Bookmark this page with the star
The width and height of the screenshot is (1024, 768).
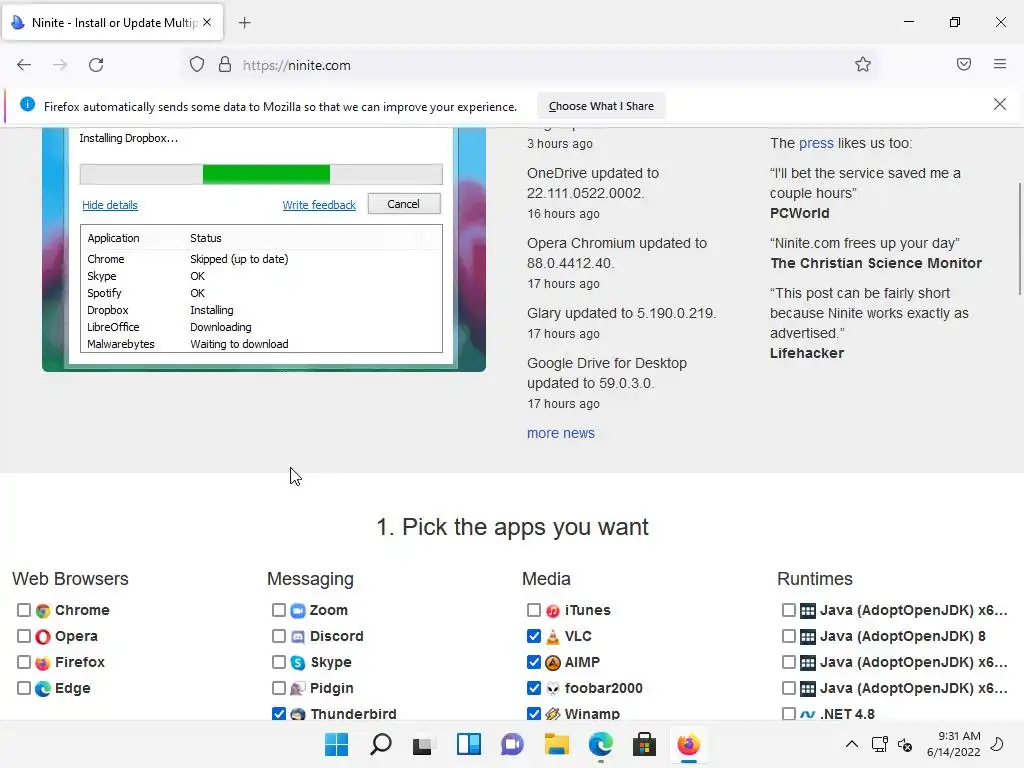click(863, 65)
